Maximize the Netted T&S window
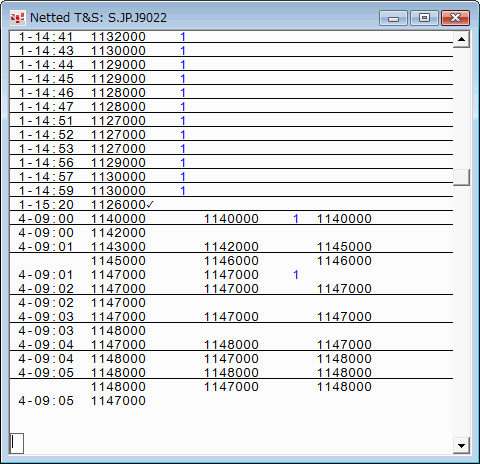Screen dimensions: 480x464 (424, 18)
